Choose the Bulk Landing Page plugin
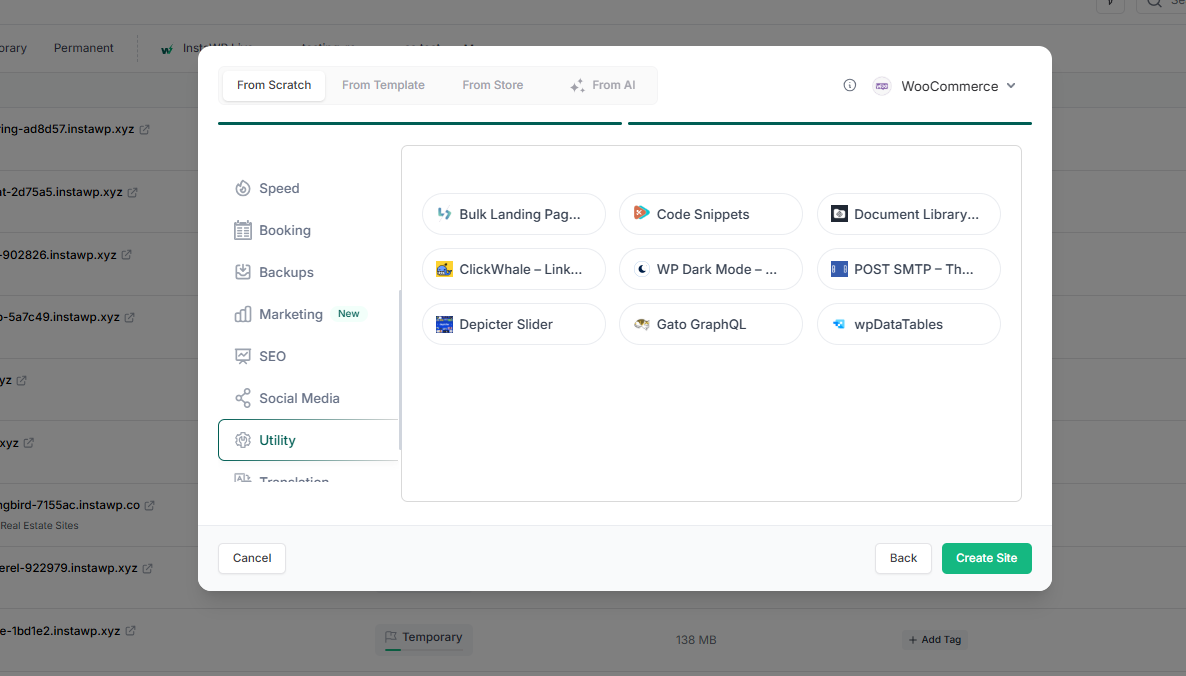 click(x=514, y=214)
